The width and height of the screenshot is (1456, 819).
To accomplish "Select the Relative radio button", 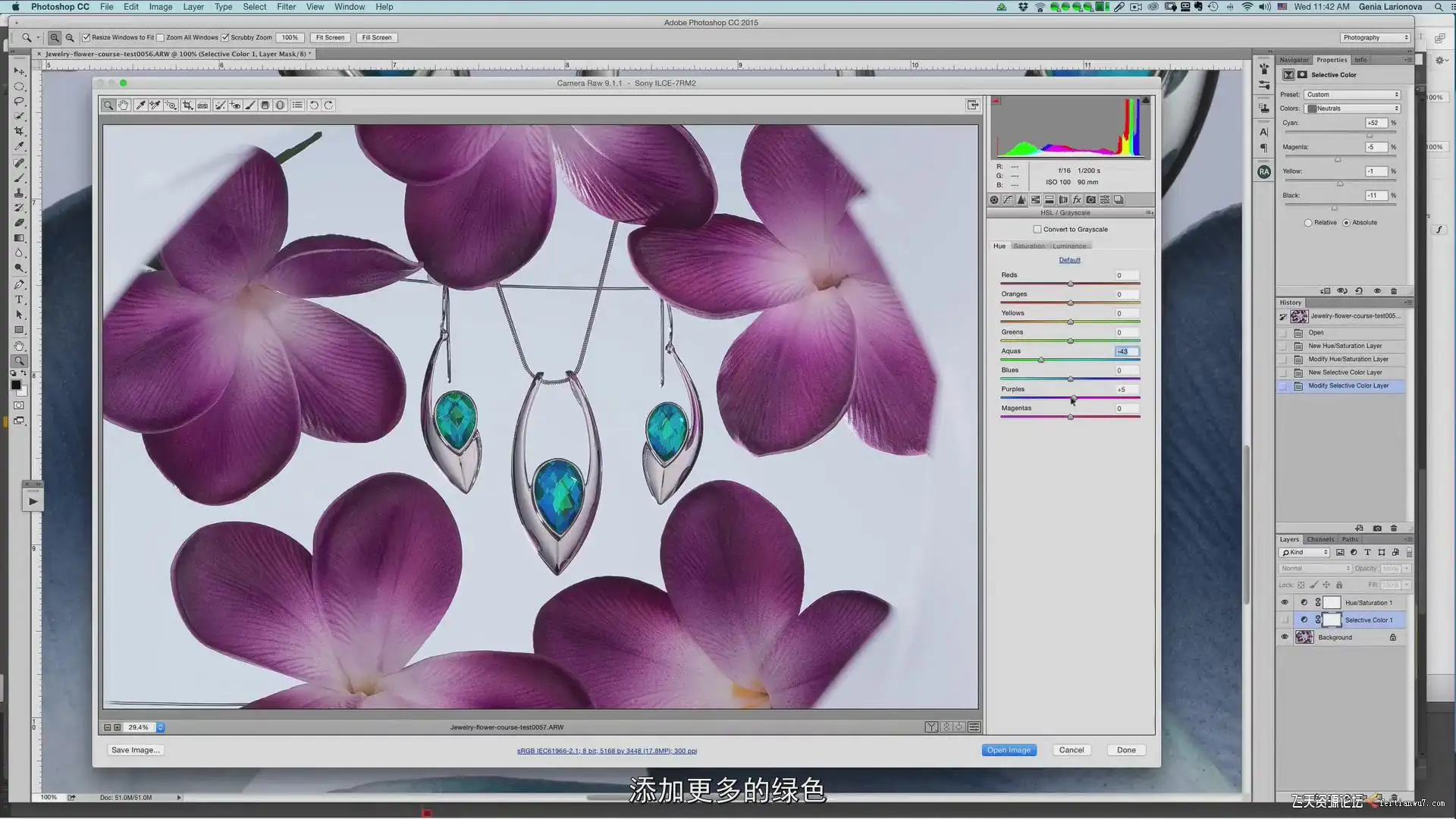I will coord(1308,223).
